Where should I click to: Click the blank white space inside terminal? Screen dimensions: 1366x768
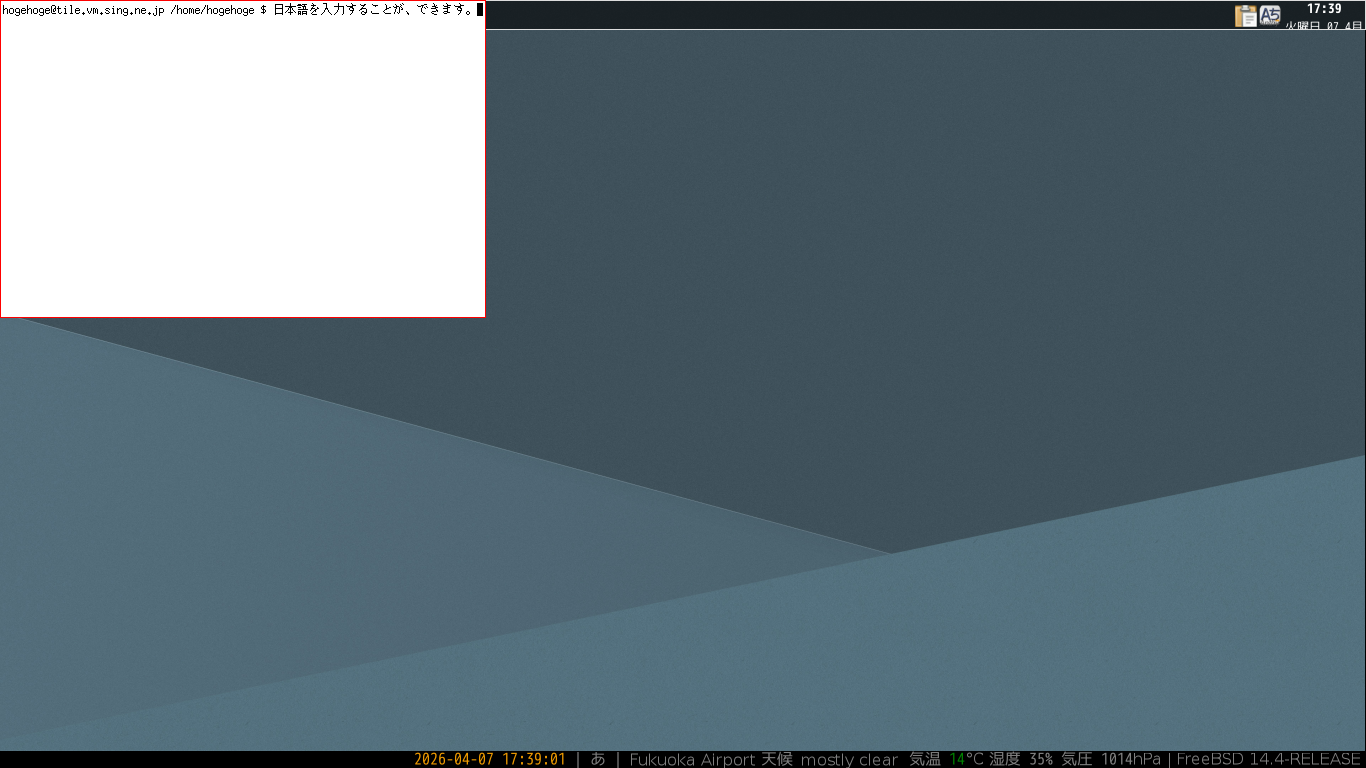[243, 170]
